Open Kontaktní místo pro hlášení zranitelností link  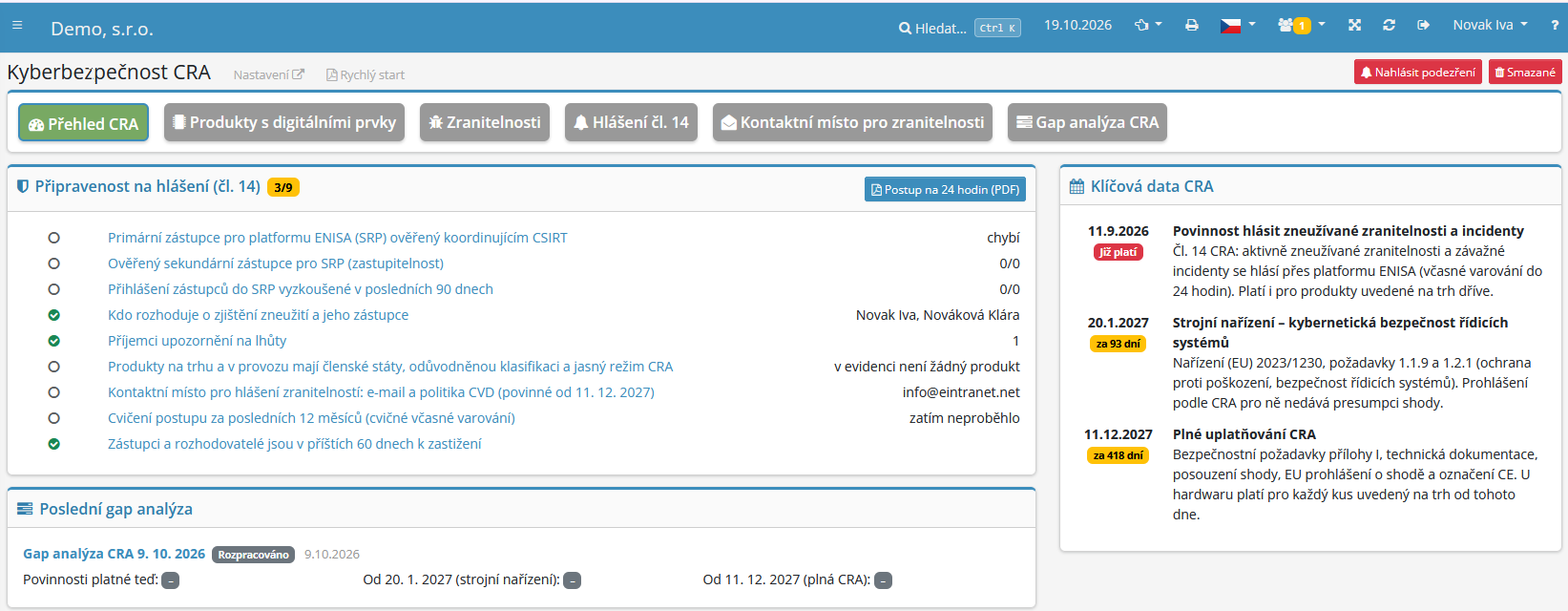point(381,392)
